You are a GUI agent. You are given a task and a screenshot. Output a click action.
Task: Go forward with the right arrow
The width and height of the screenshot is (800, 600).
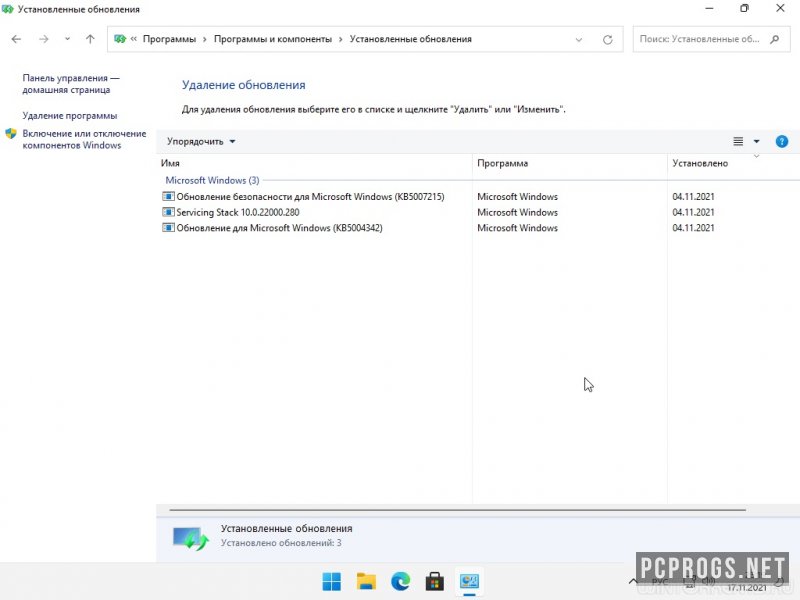coord(44,39)
